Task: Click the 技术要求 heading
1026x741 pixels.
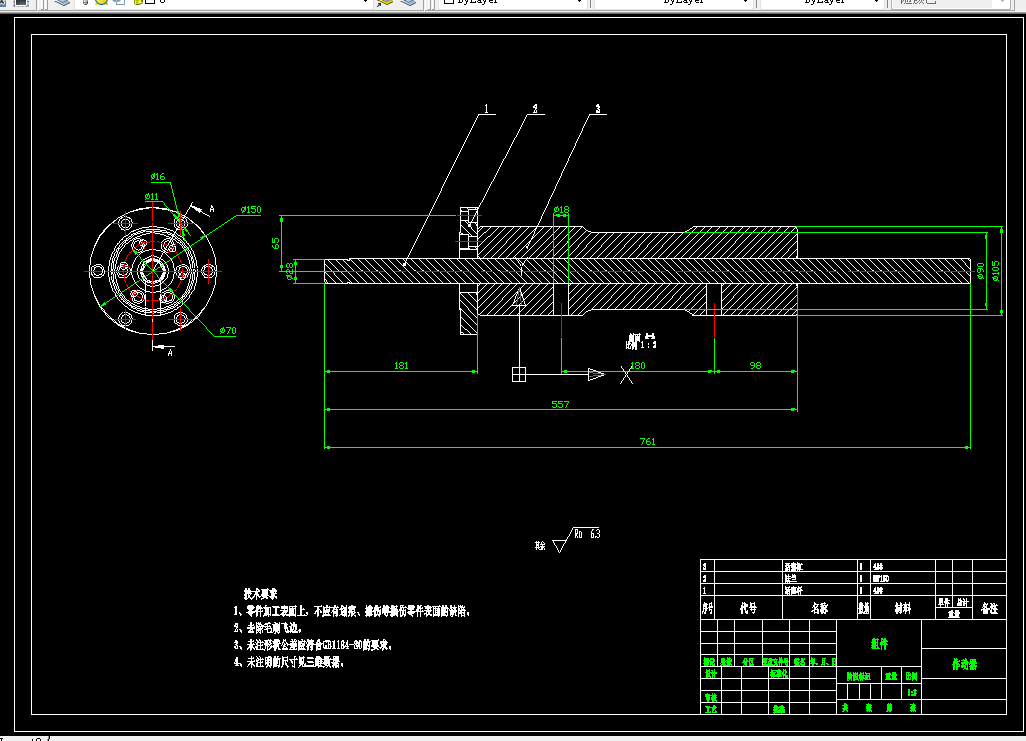Action: (260, 594)
